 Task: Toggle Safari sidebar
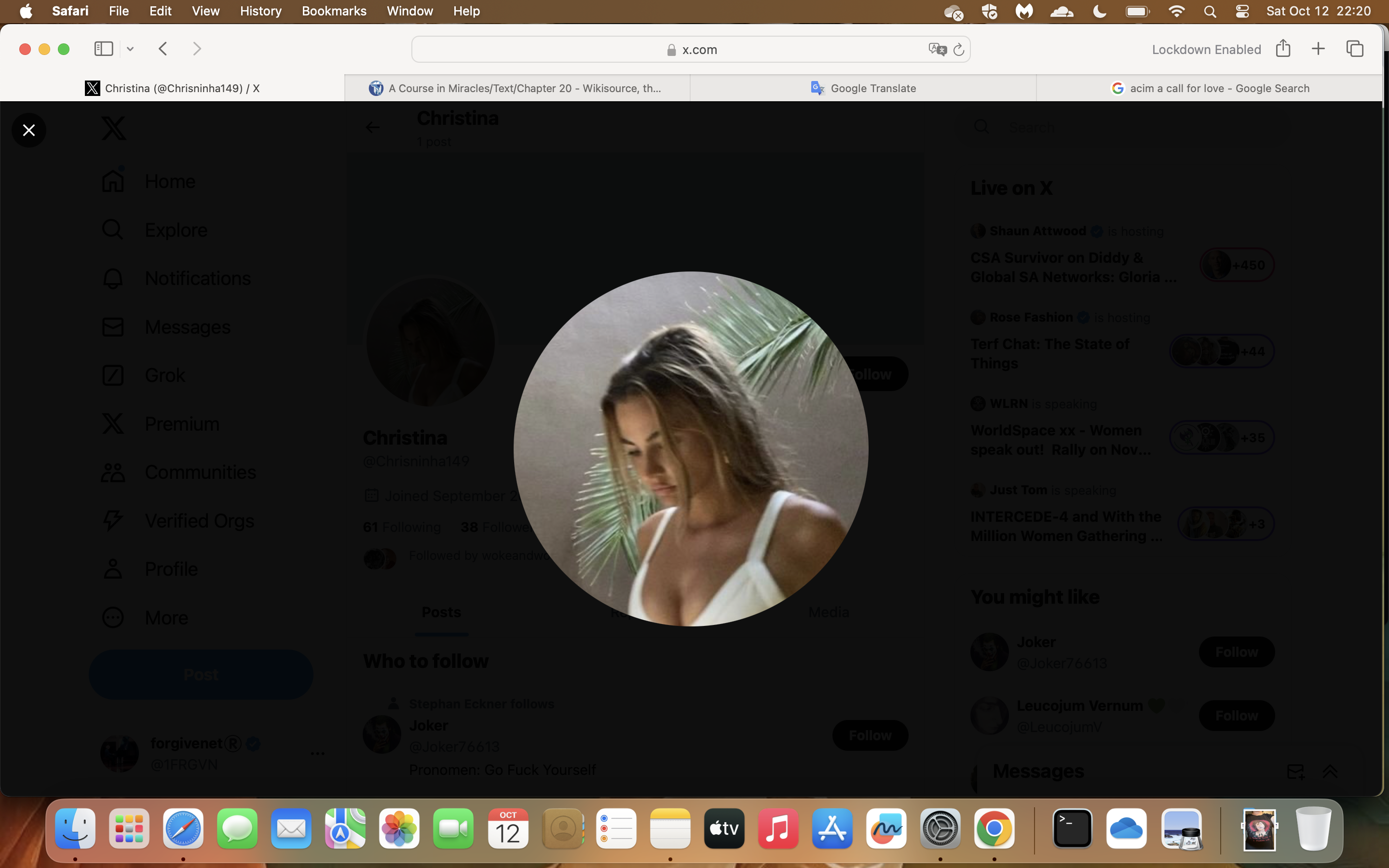point(104,49)
